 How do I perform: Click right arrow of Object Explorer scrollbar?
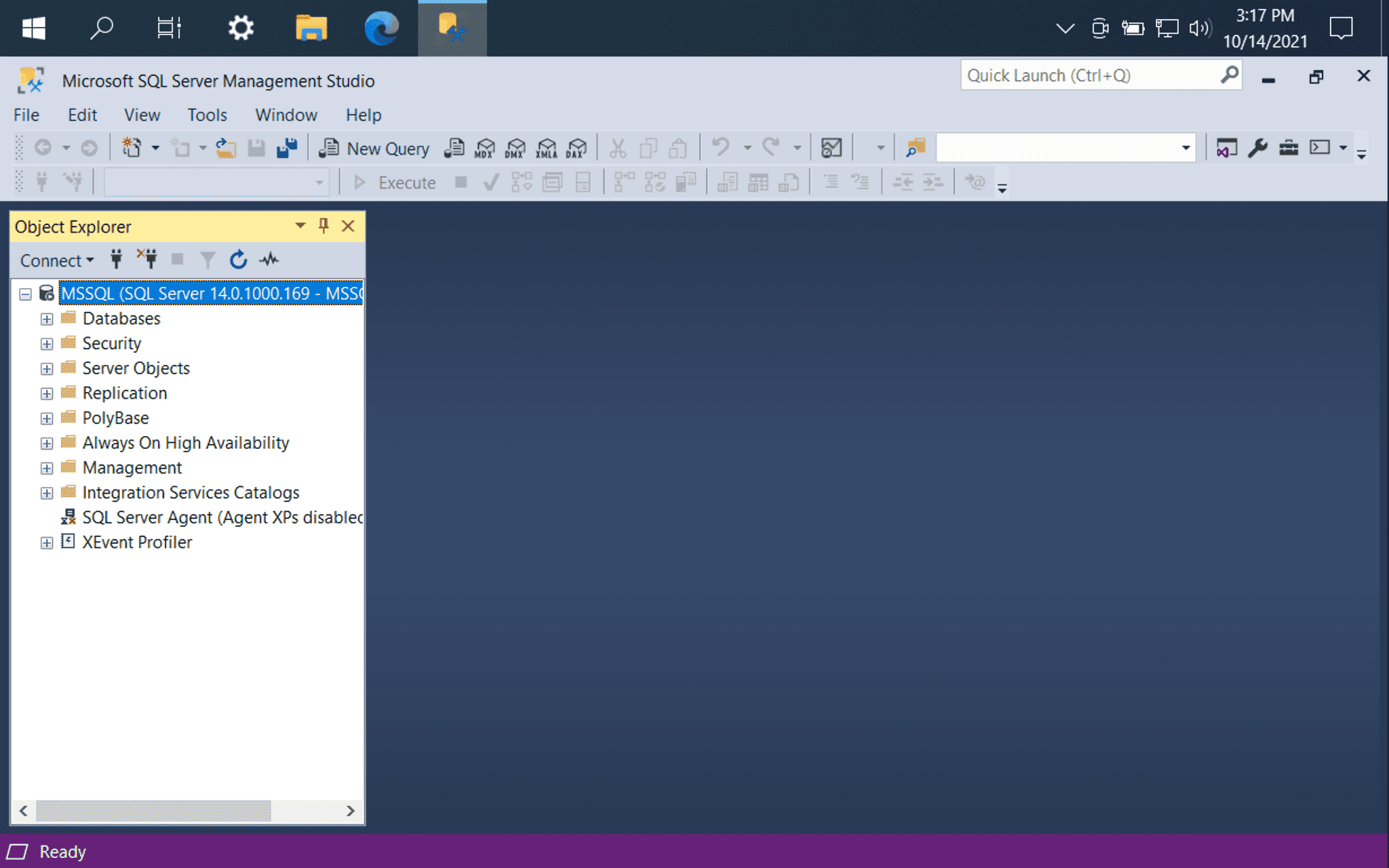350,811
